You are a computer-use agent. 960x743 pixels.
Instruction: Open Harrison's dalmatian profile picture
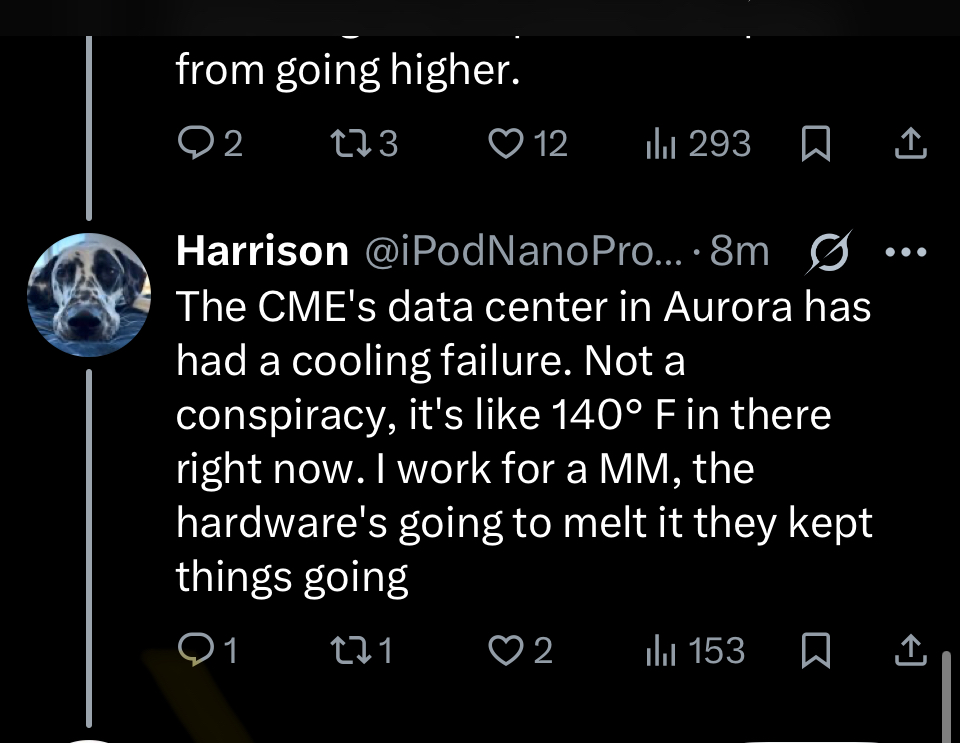(x=89, y=295)
